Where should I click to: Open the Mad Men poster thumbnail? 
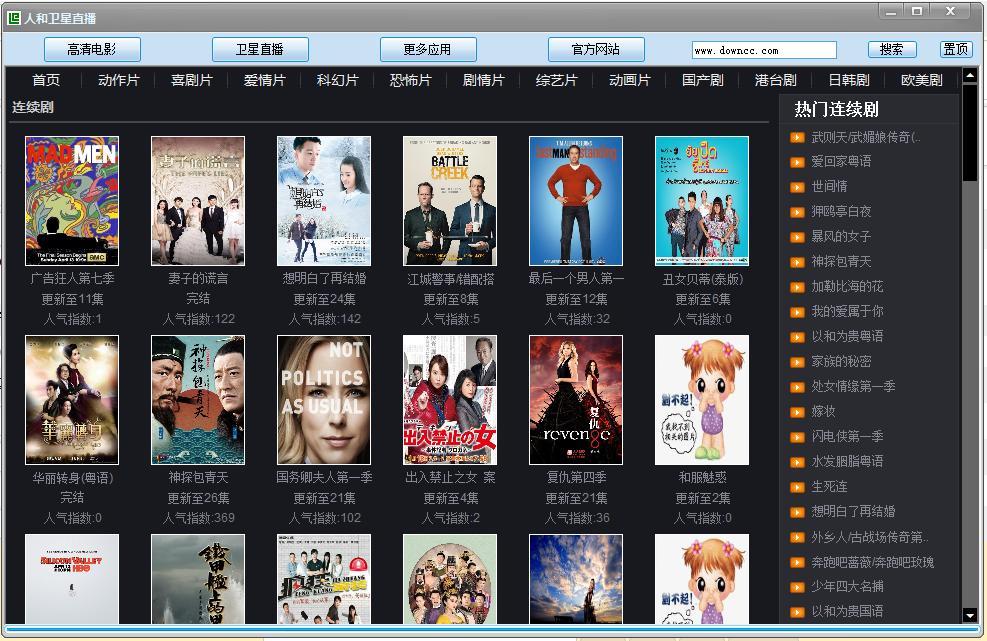[72, 201]
